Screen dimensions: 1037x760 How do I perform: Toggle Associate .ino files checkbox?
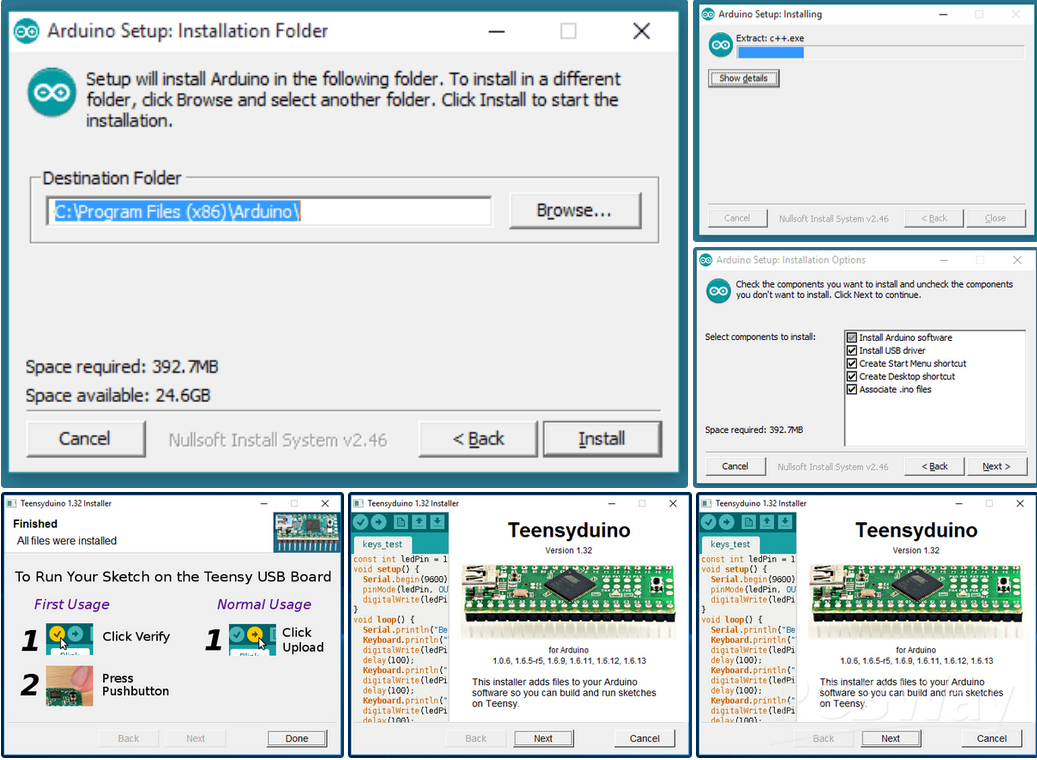852,390
